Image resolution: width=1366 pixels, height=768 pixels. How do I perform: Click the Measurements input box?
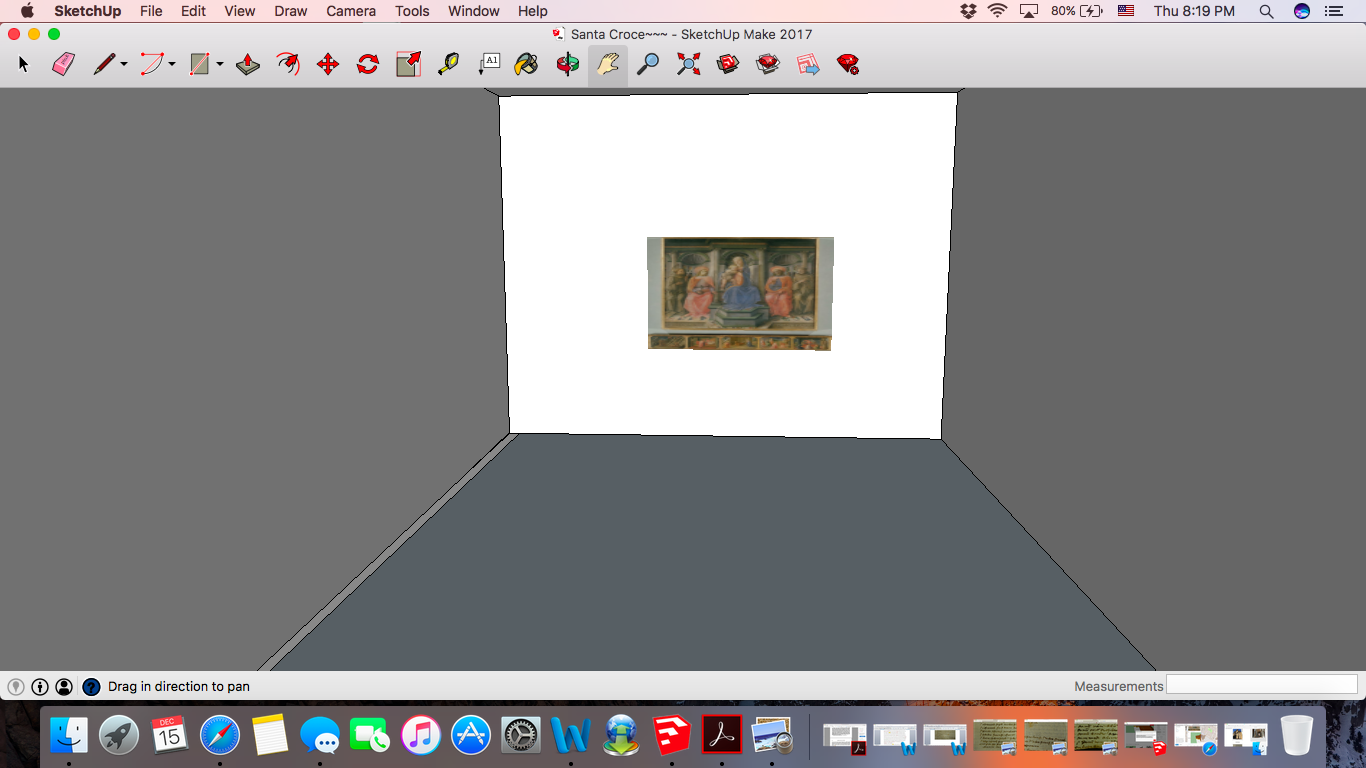click(x=1262, y=685)
